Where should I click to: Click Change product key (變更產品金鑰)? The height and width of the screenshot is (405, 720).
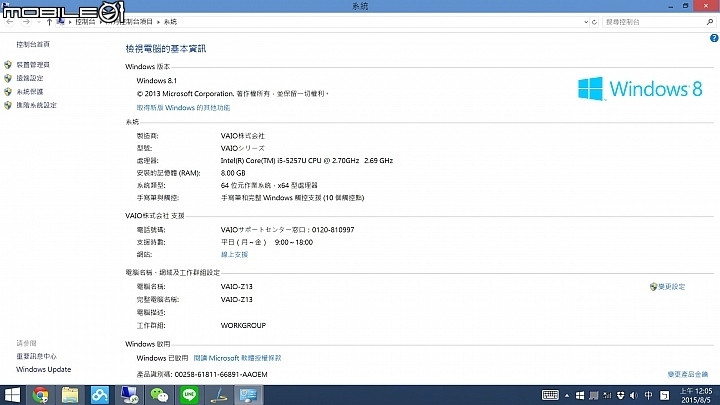[x=688, y=374]
